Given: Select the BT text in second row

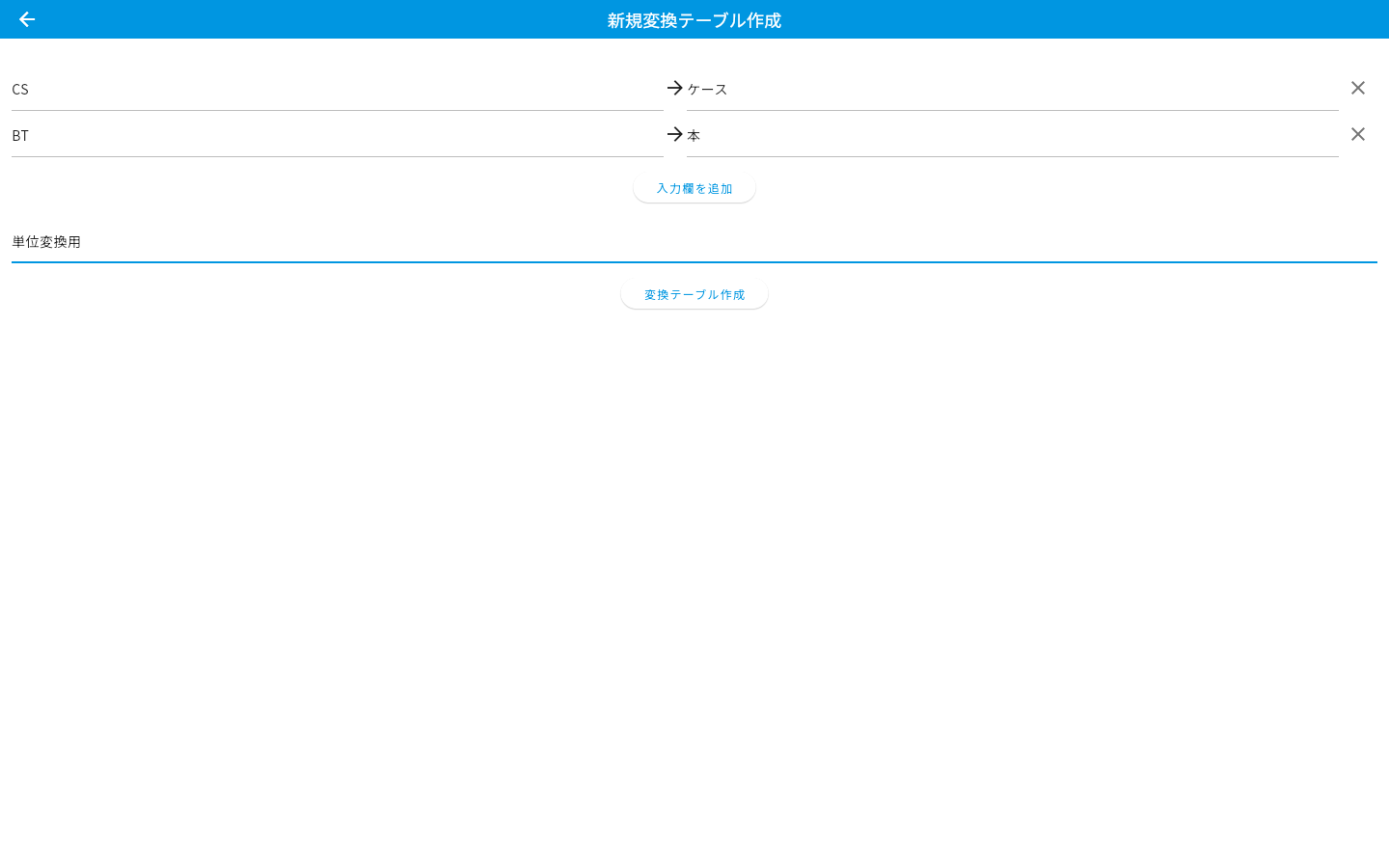Looking at the screenshot, I should pyautogui.click(x=20, y=135).
